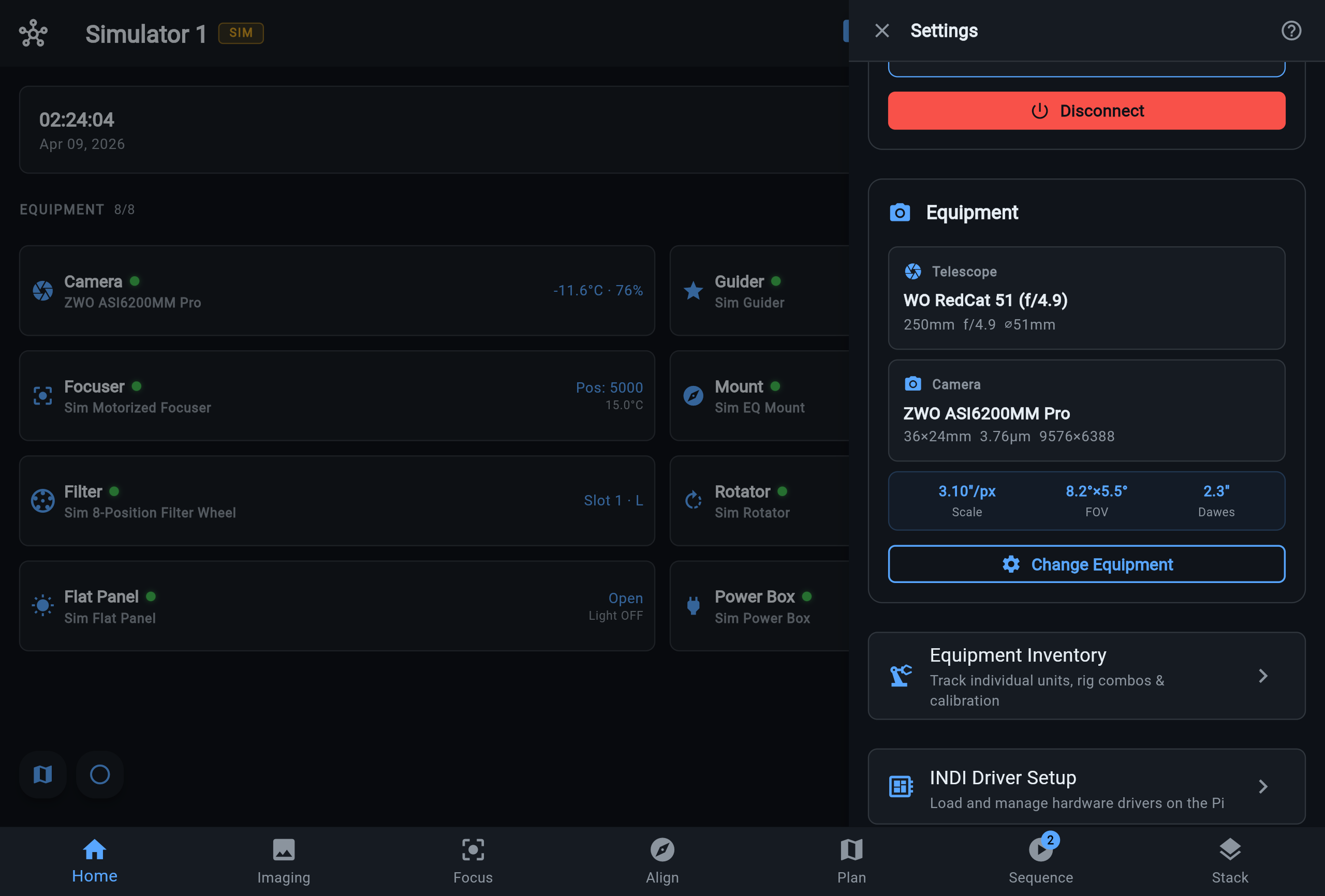Switch to the Plan tab

click(x=852, y=861)
